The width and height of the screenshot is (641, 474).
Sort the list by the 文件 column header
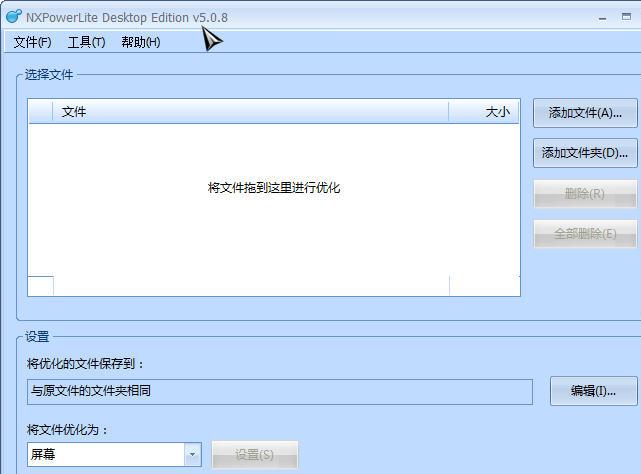click(250, 112)
